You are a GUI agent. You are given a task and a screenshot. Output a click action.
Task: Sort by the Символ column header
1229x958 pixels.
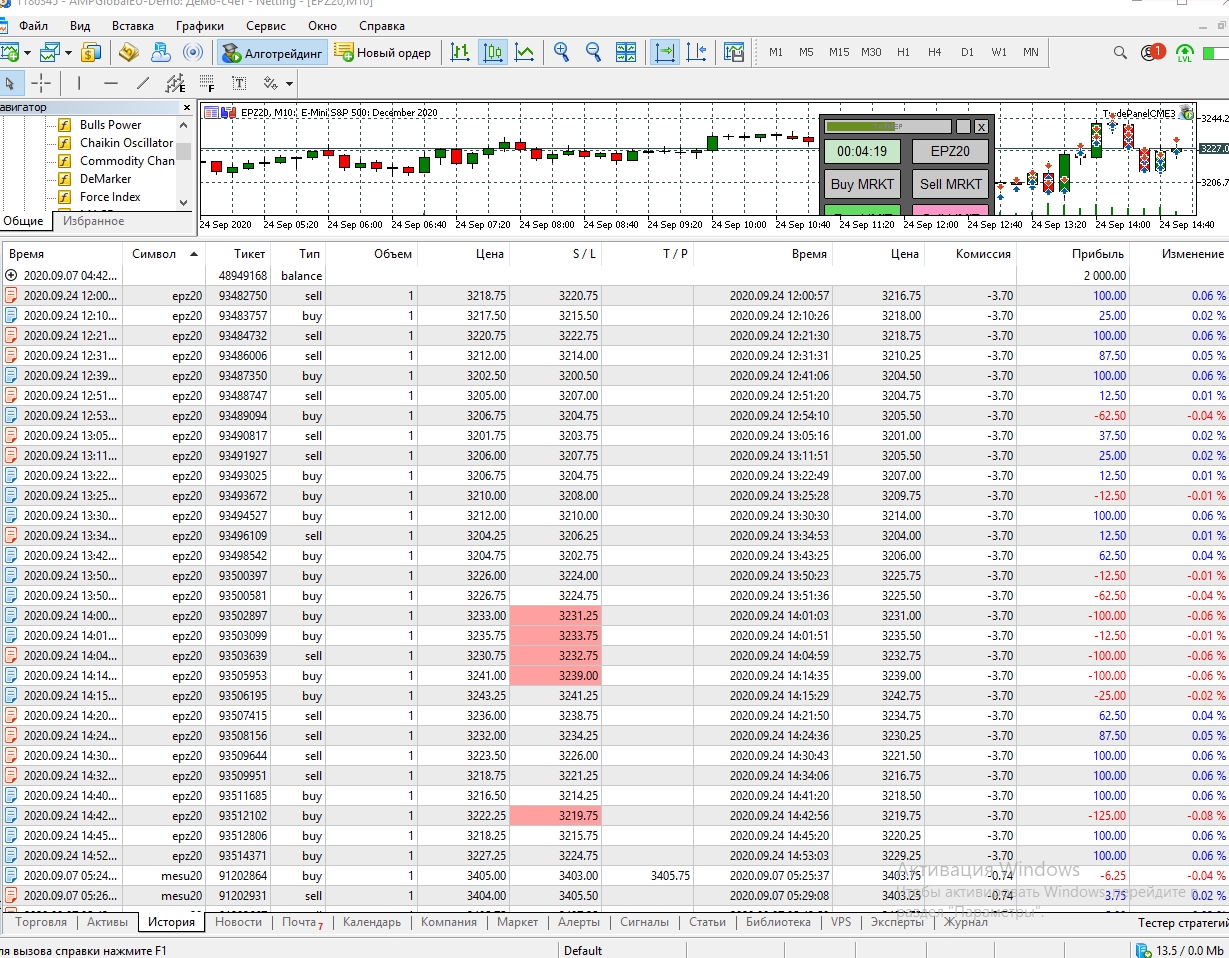click(x=164, y=254)
